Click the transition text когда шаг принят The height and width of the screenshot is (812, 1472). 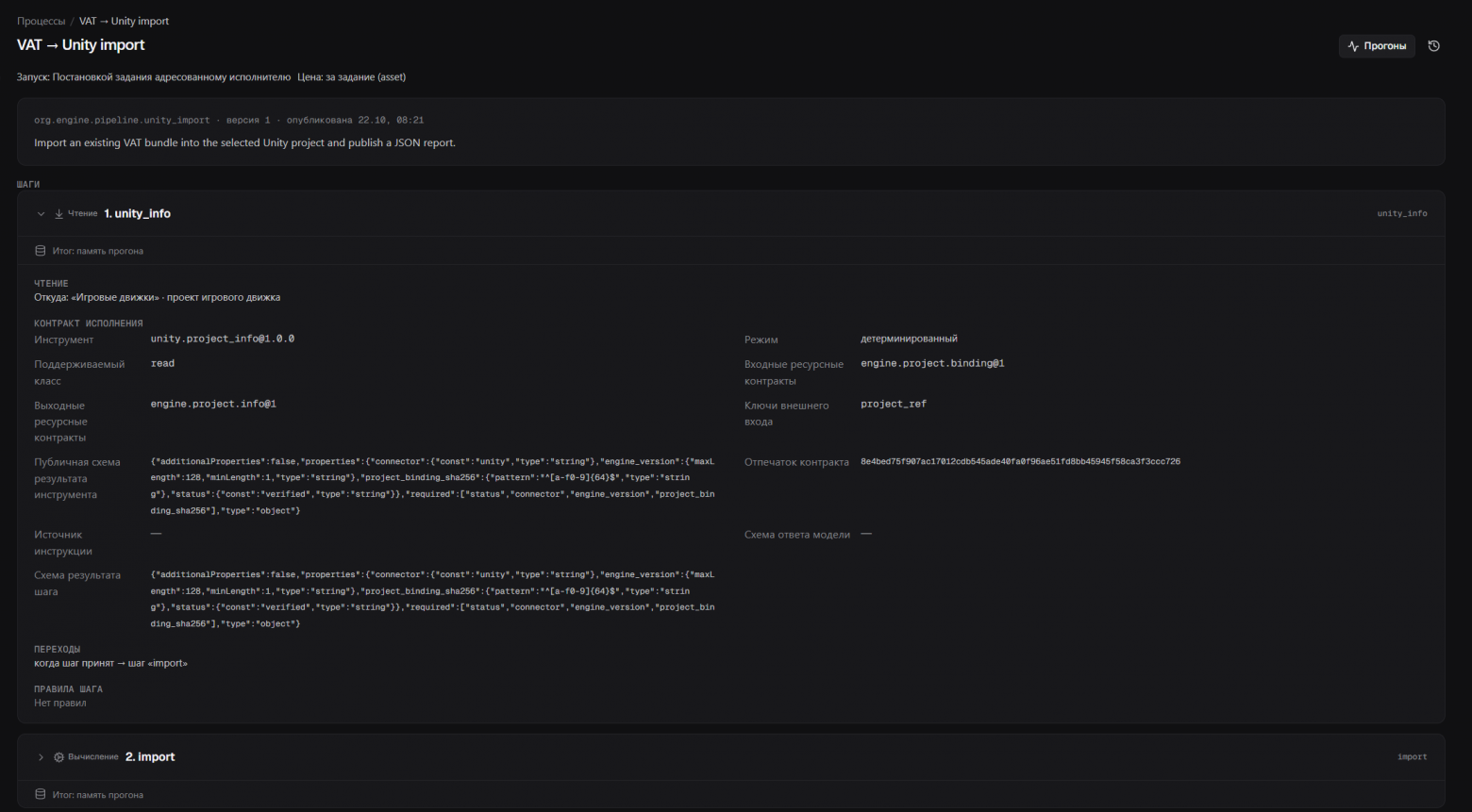tap(110, 664)
